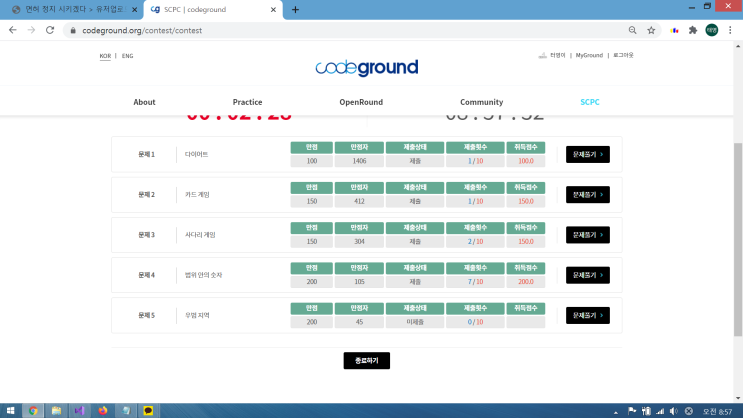This screenshot has height=418, width=743.
Task: Click the problem 2 title 카드 게임
Action: (x=197, y=195)
